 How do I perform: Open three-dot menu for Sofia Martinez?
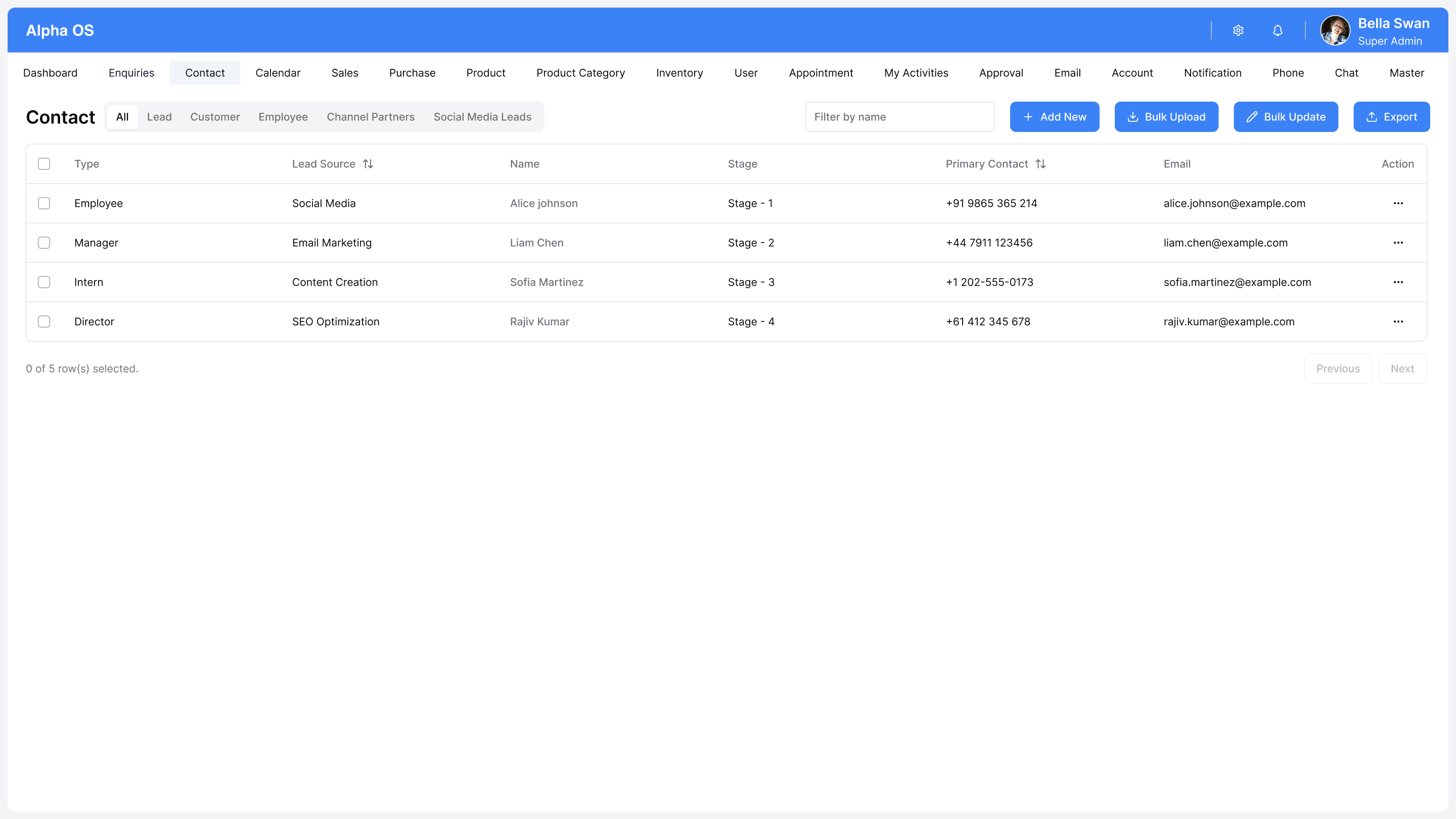[x=1398, y=282]
